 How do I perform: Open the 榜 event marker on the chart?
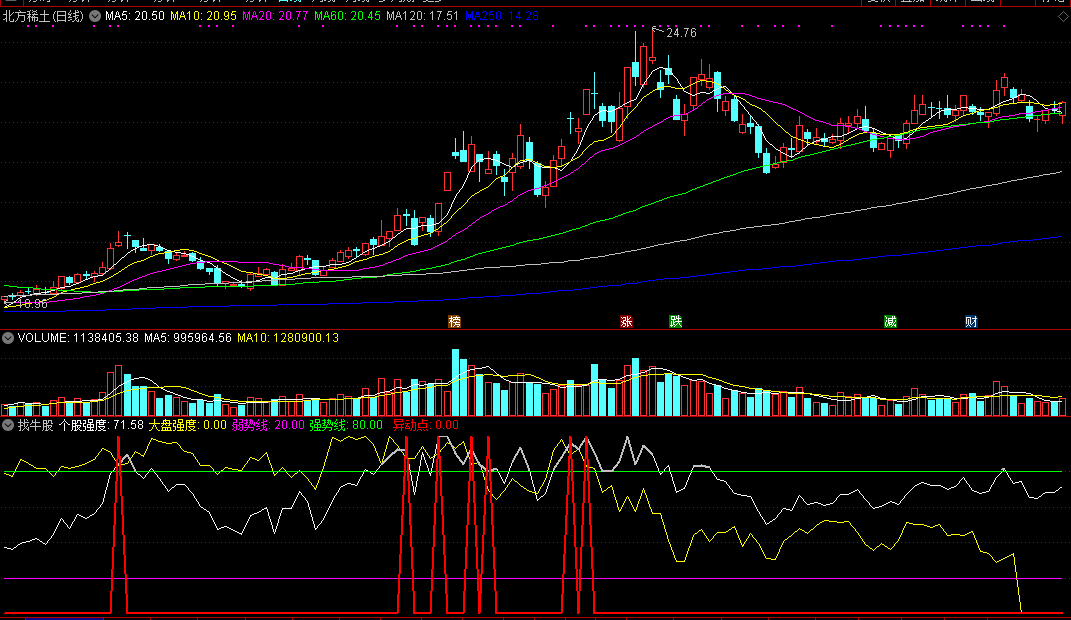454,322
